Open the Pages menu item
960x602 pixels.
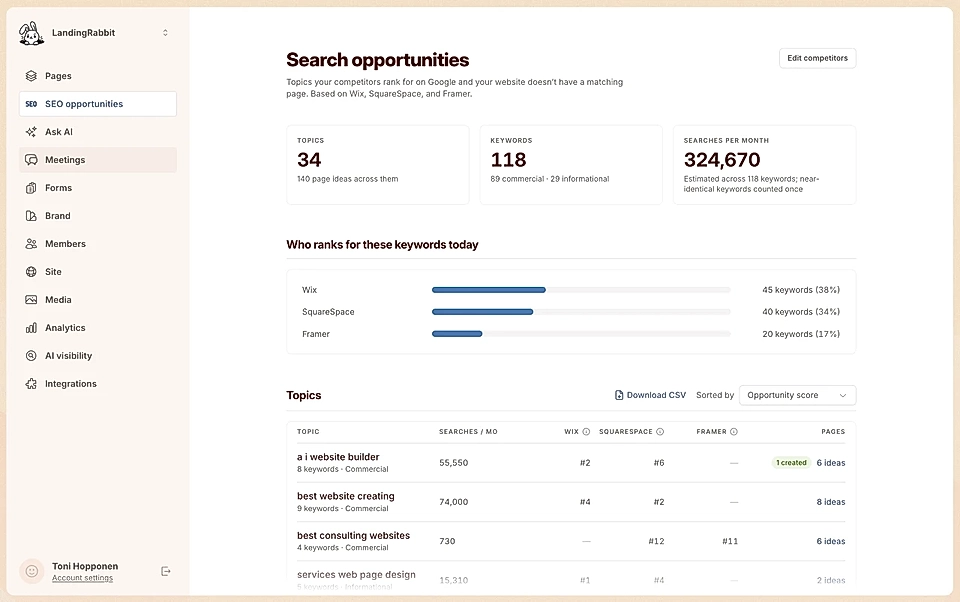[x=98, y=76]
